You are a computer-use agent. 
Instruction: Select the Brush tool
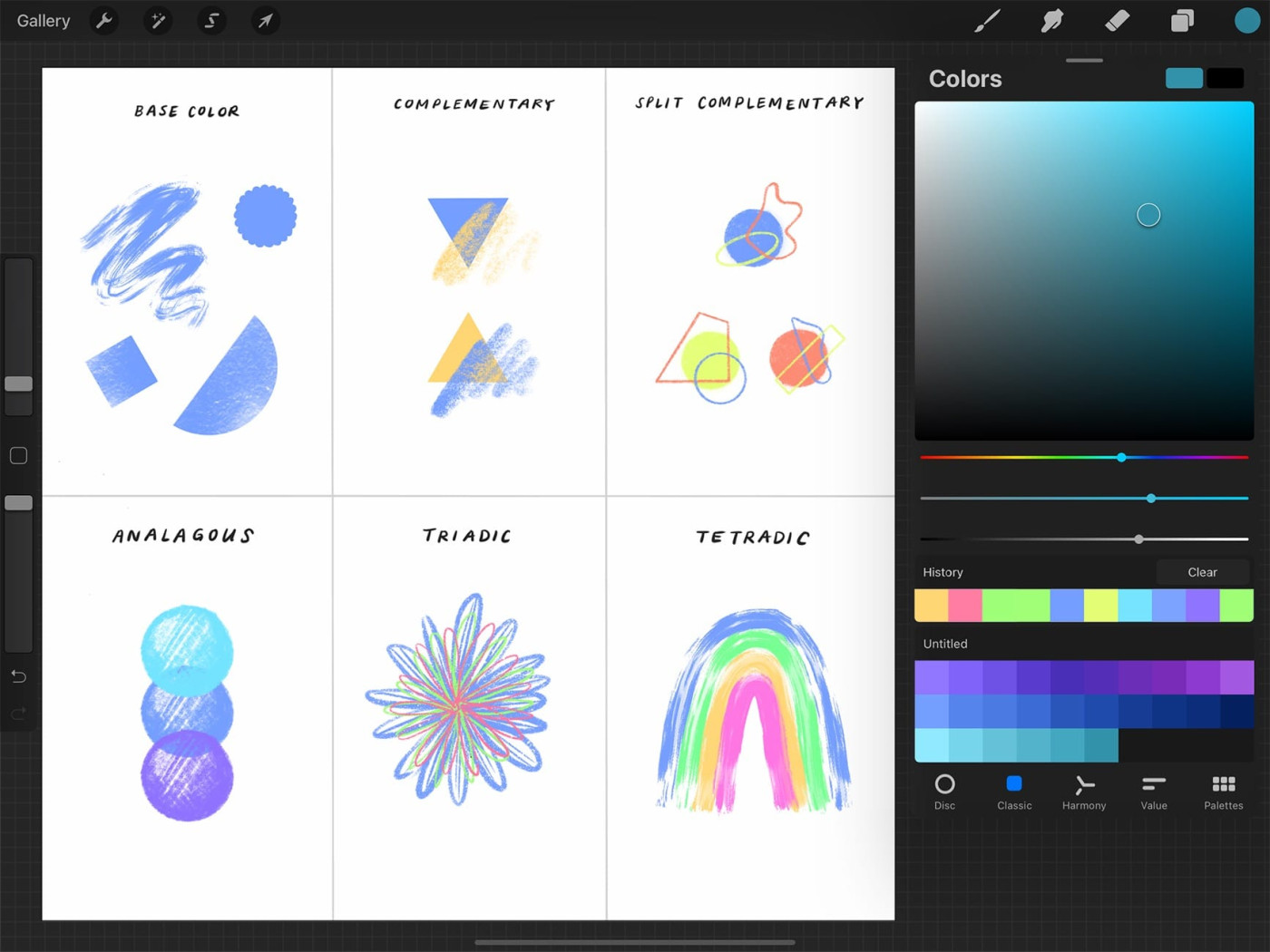pos(987,20)
